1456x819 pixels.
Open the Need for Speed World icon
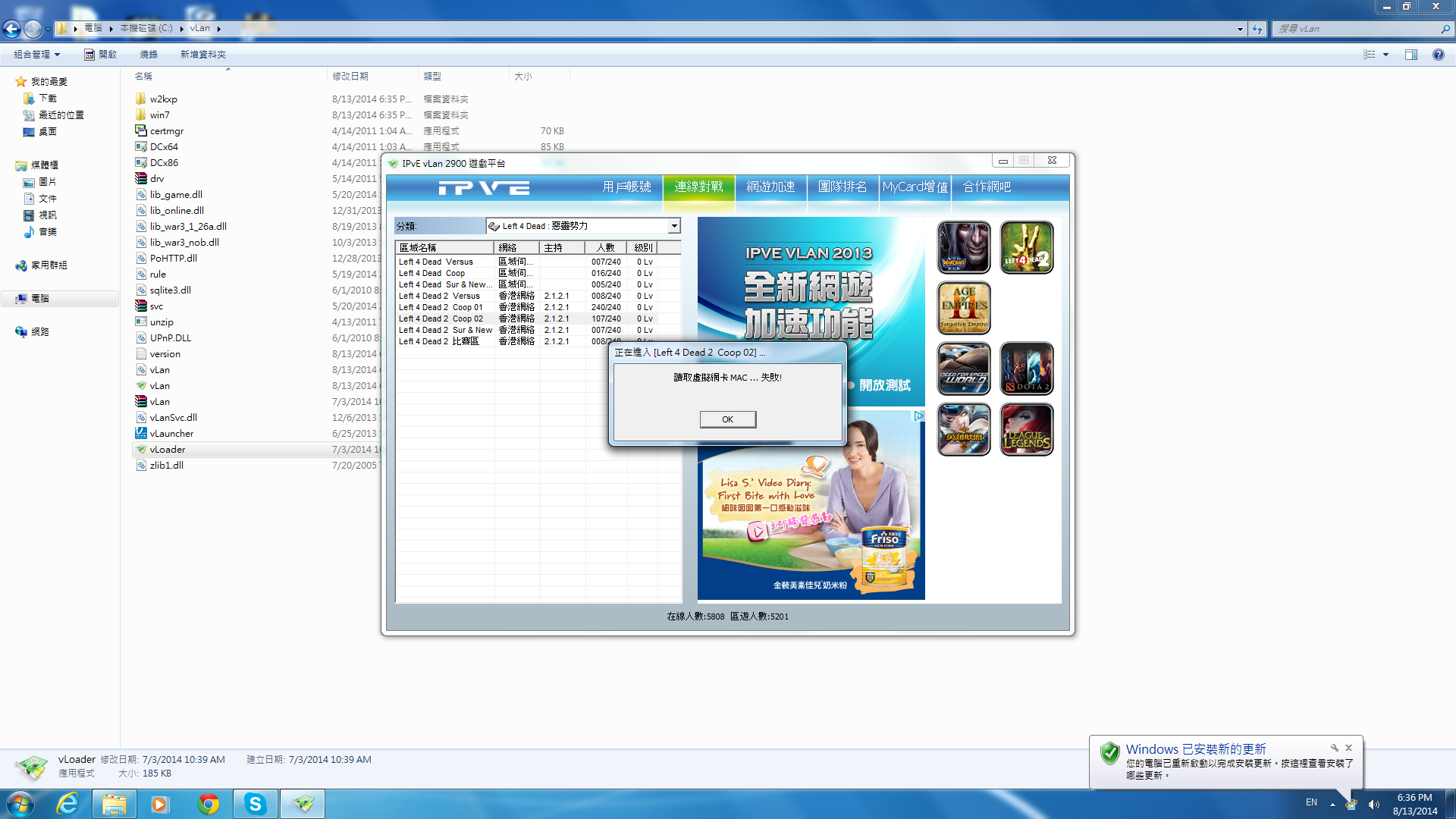[963, 369]
